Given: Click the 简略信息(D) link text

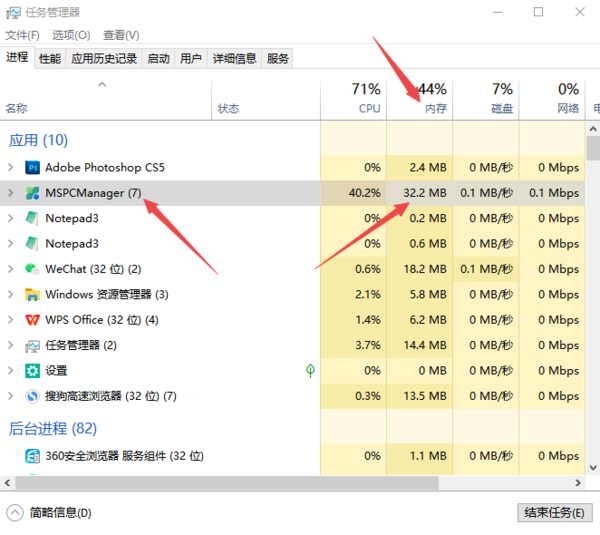Looking at the screenshot, I should coord(61,513).
